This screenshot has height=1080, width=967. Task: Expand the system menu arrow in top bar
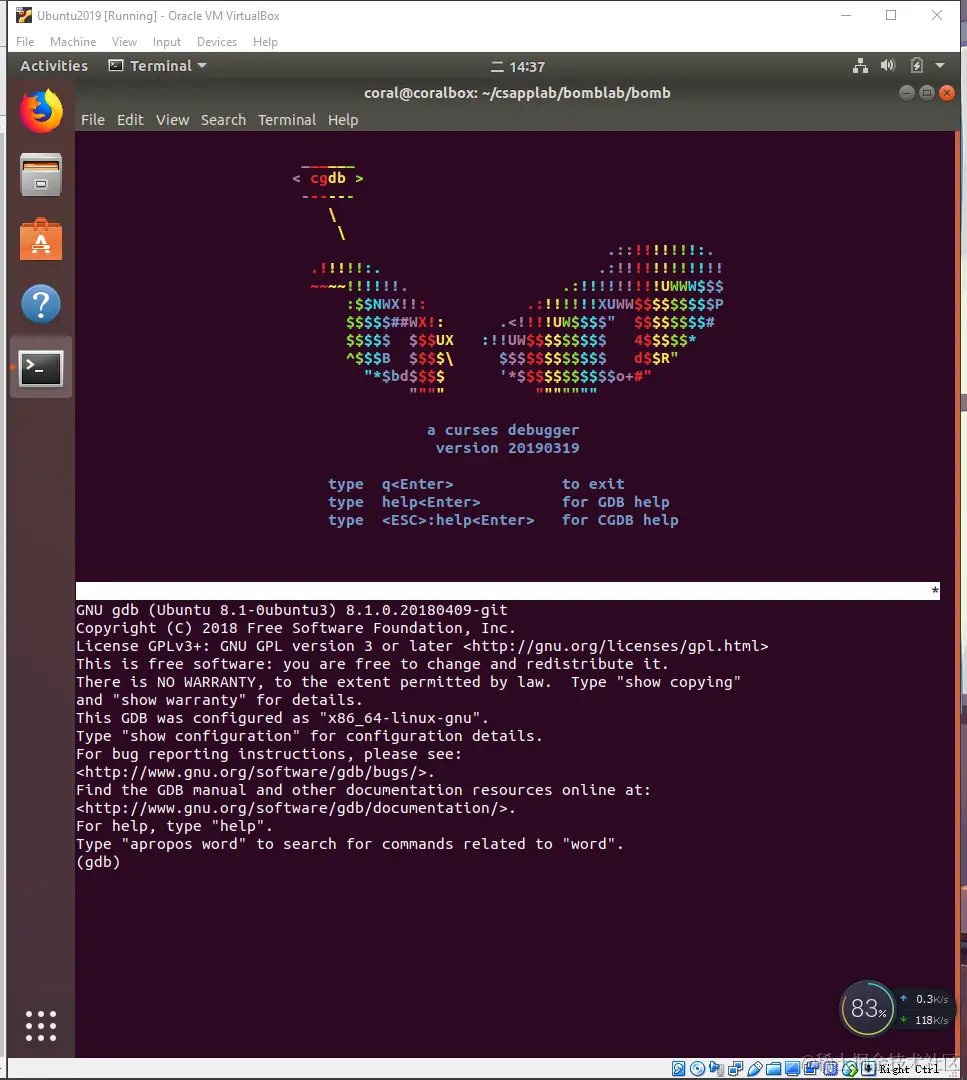[x=940, y=65]
